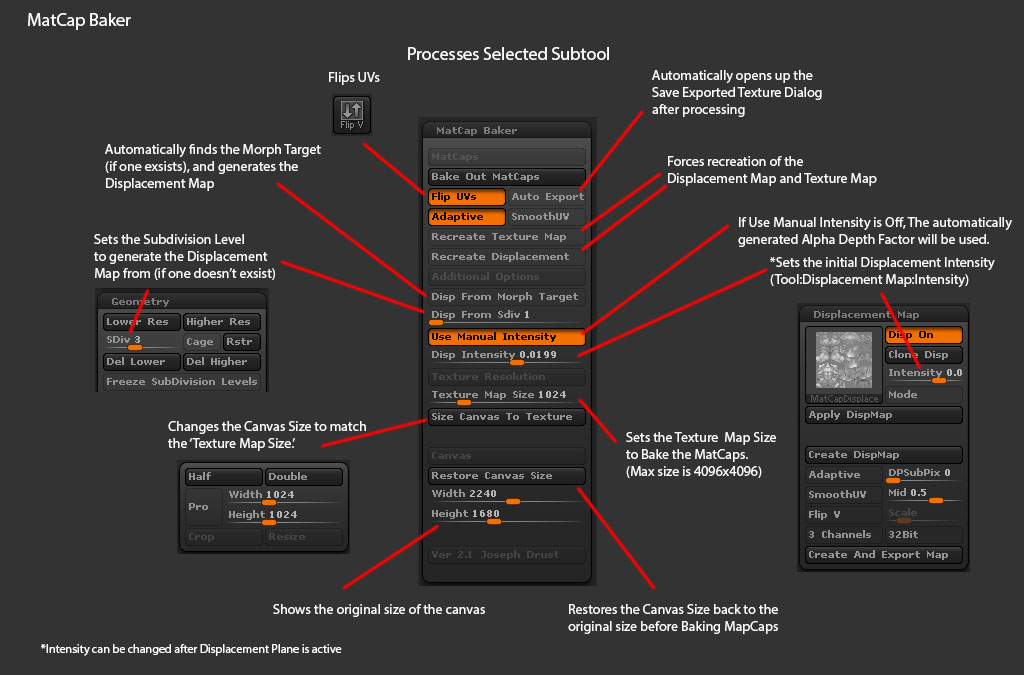Viewport: 1024px width, 675px height.
Task: Toggle the Adaptive button in MatCap Baker
Action: click(x=466, y=217)
